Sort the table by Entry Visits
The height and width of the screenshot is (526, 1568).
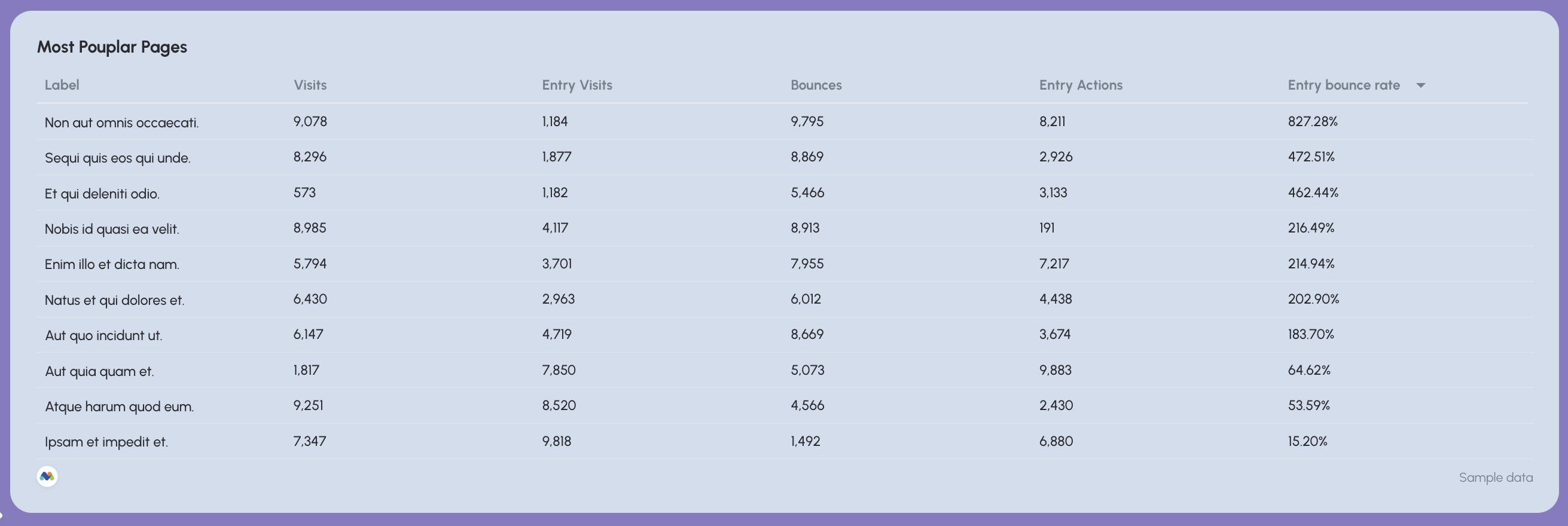[576, 85]
